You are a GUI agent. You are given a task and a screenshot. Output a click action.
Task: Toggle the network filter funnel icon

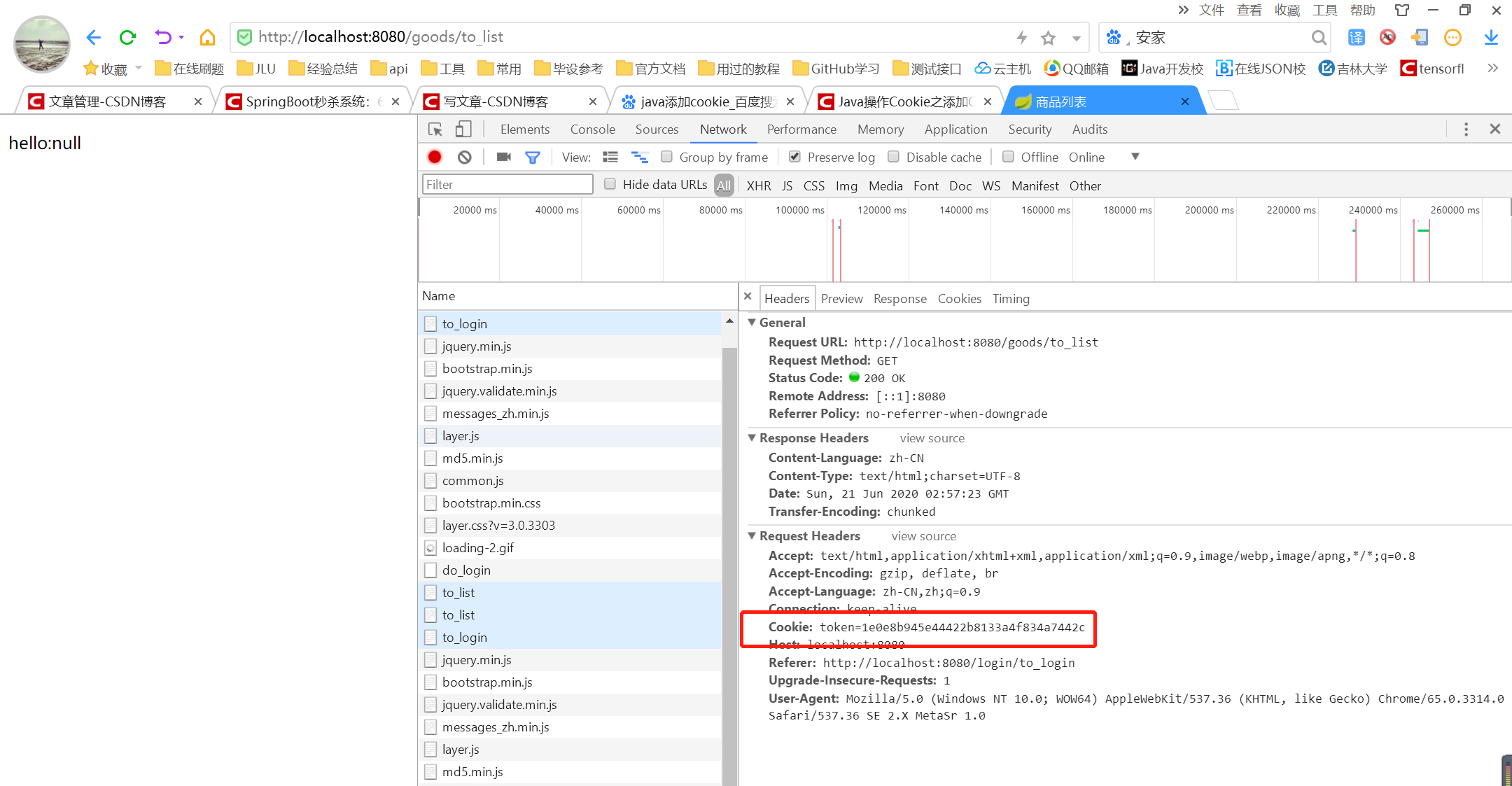(533, 157)
